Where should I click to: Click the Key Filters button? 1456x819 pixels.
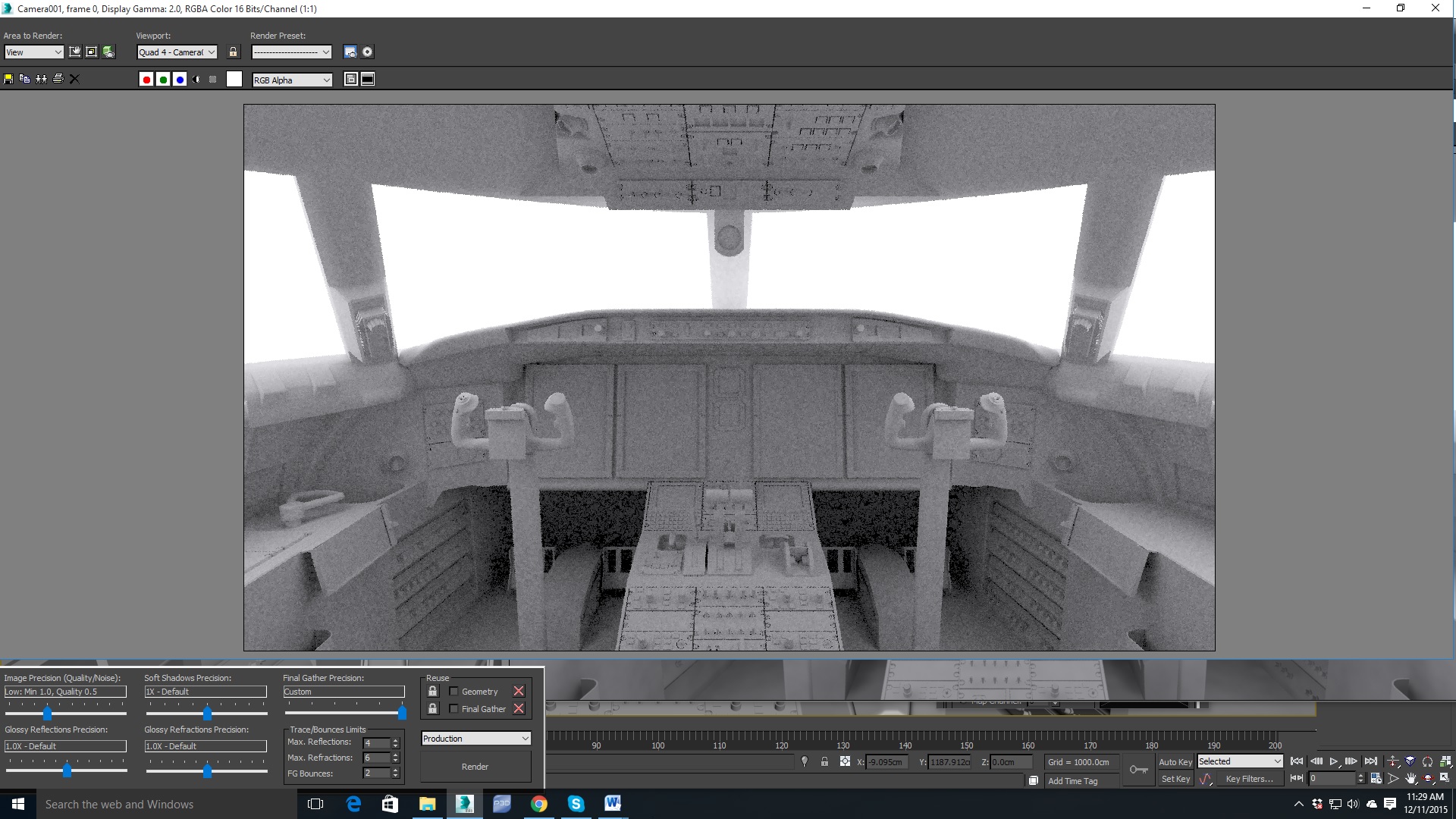[1249, 779]
